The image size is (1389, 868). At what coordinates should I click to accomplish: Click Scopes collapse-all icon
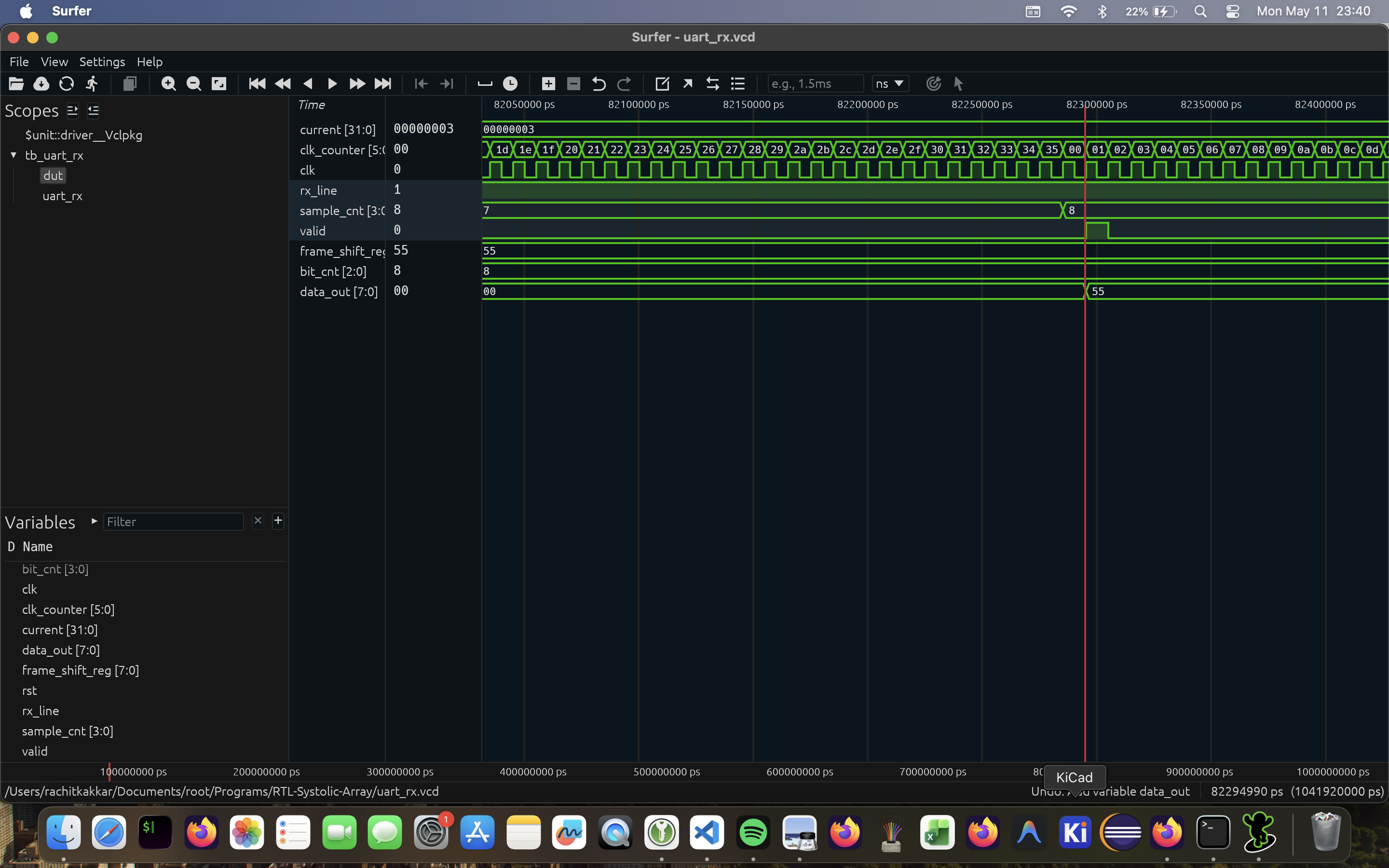click(x=93, y=110)
